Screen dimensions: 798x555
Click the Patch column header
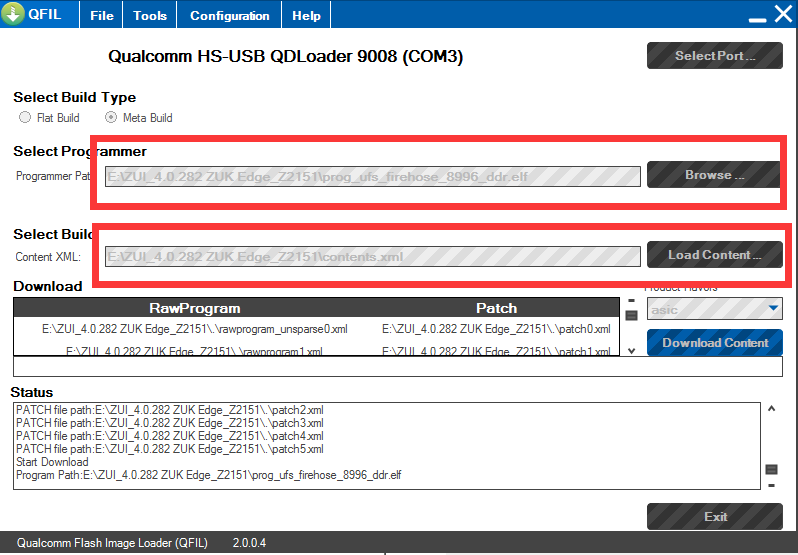(496, 308)
